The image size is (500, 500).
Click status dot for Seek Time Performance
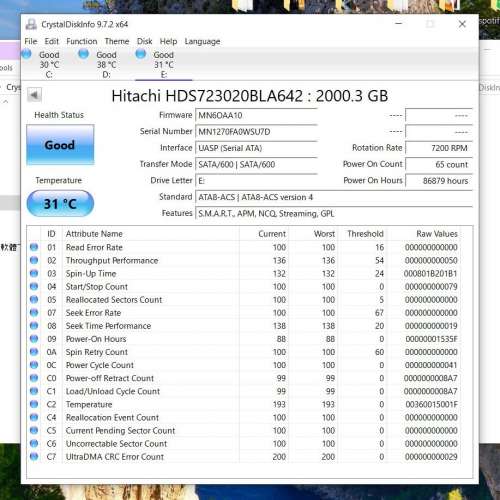[x=34, y=325]
